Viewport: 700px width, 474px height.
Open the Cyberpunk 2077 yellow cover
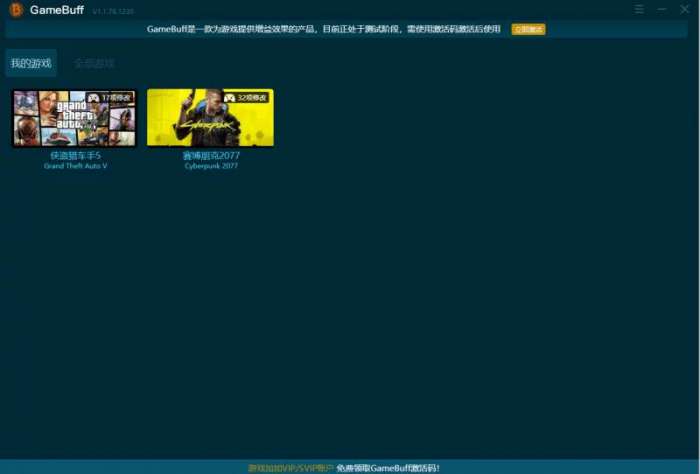click(x=210, y=117)
